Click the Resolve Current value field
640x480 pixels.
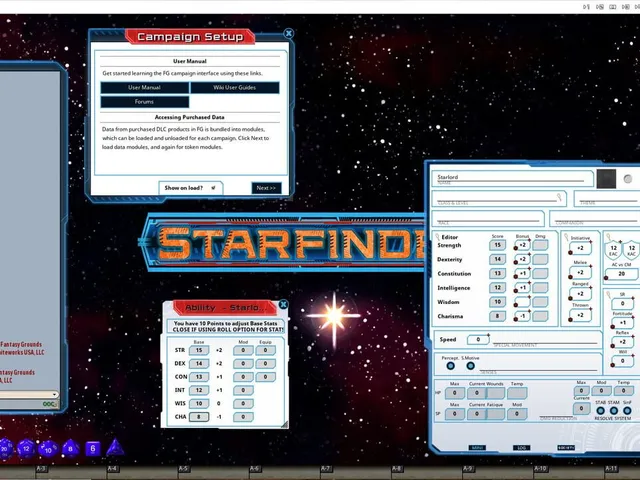[581, 408]
